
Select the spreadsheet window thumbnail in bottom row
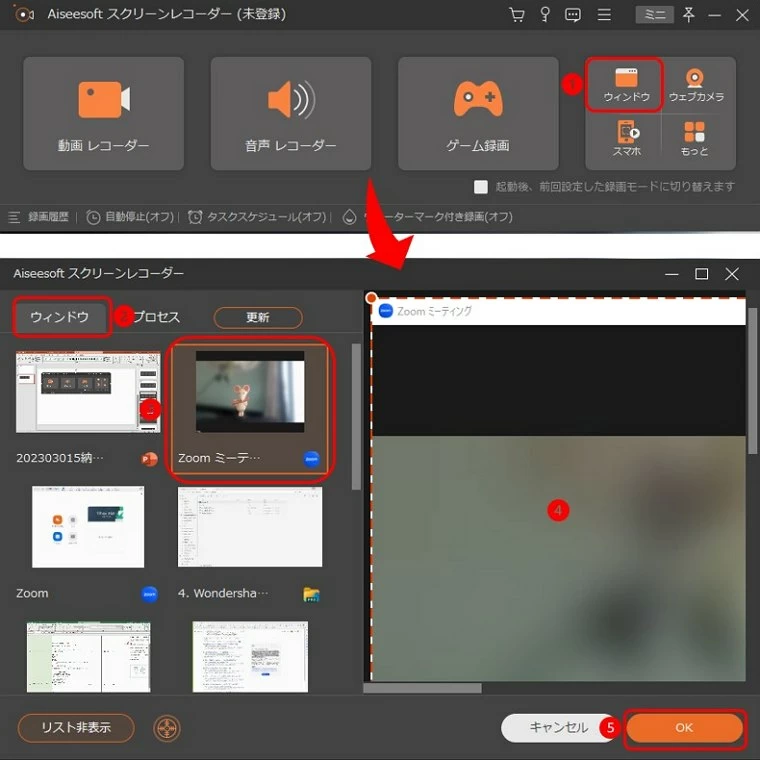[88, 657]
